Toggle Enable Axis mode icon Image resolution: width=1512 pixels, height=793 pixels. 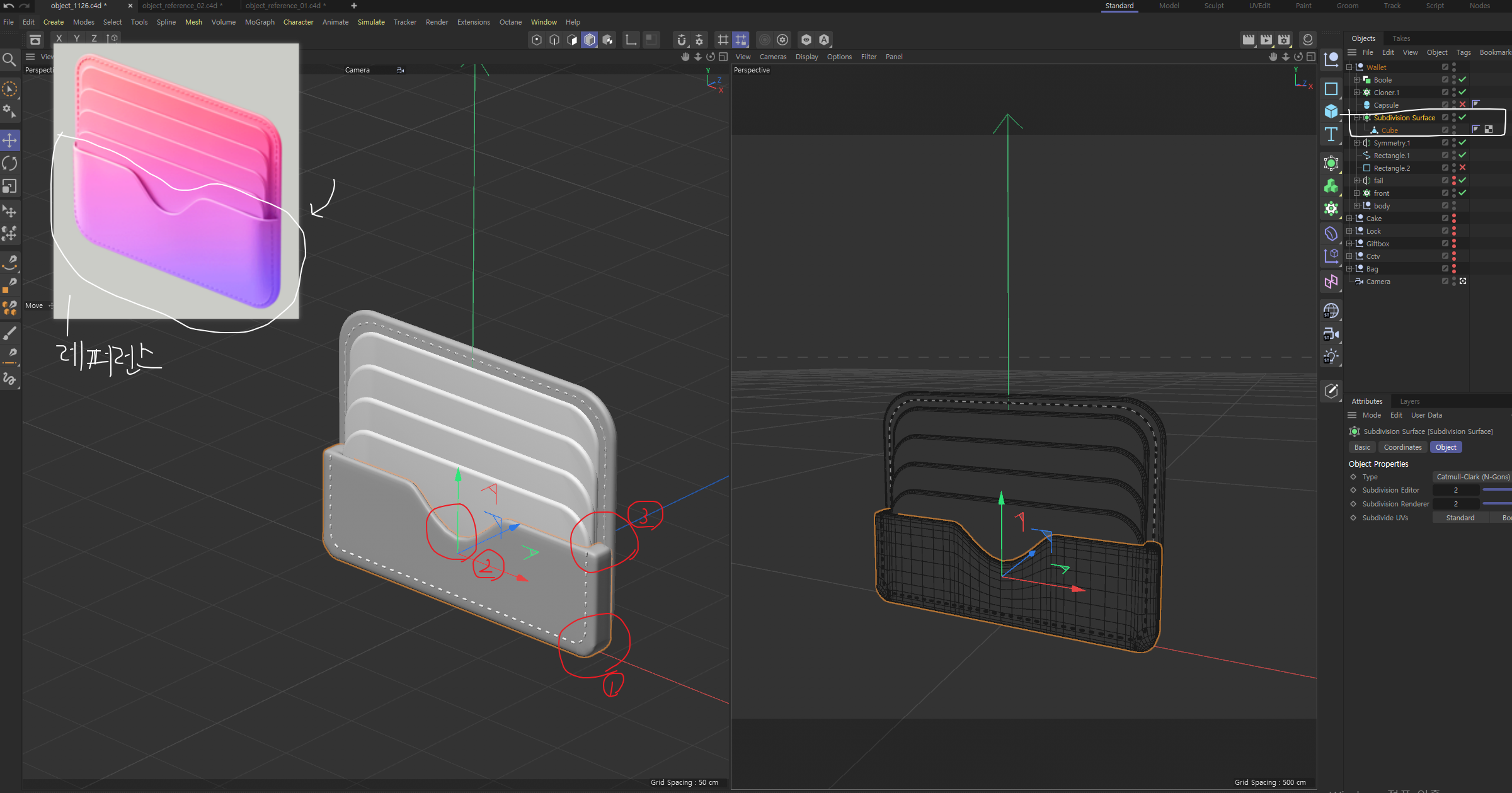pos(631,40)
